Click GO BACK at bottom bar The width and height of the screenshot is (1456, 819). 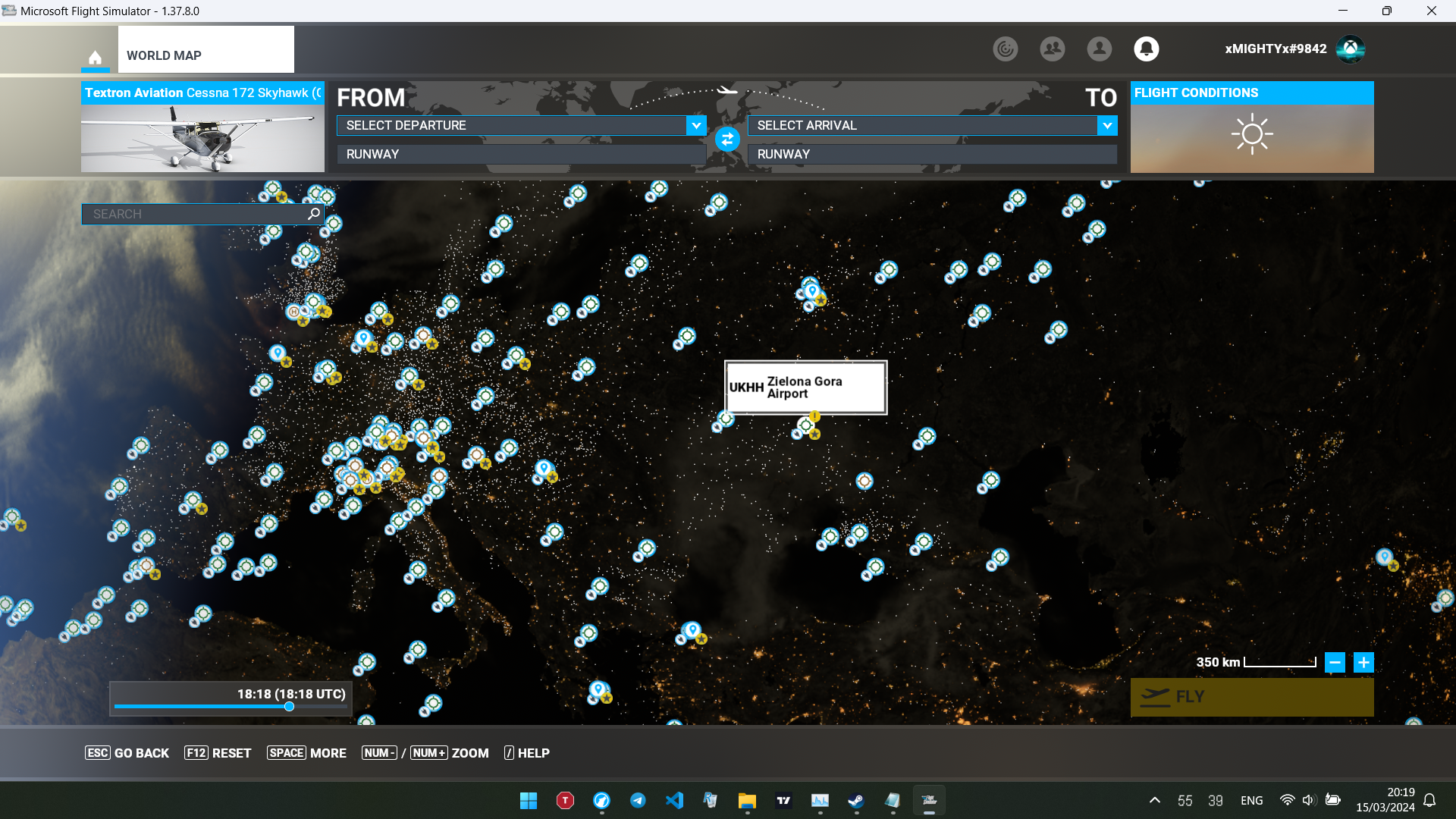coord(127,753)
